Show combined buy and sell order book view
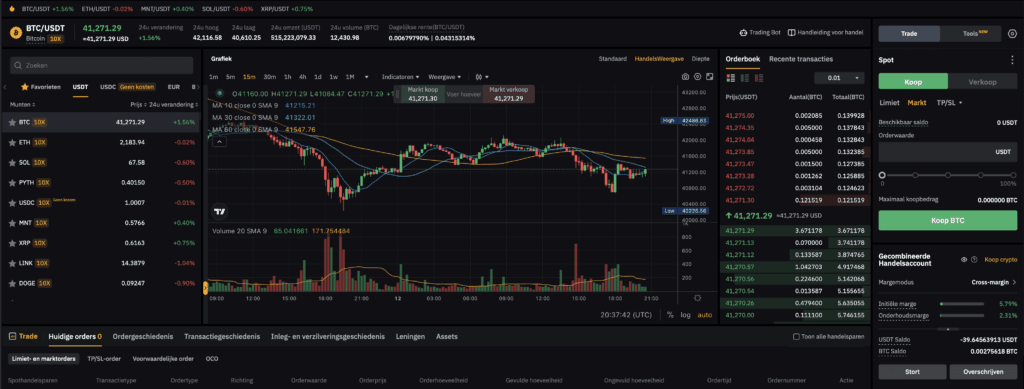The image size is (1024, 389). click(x=730, y=78)
